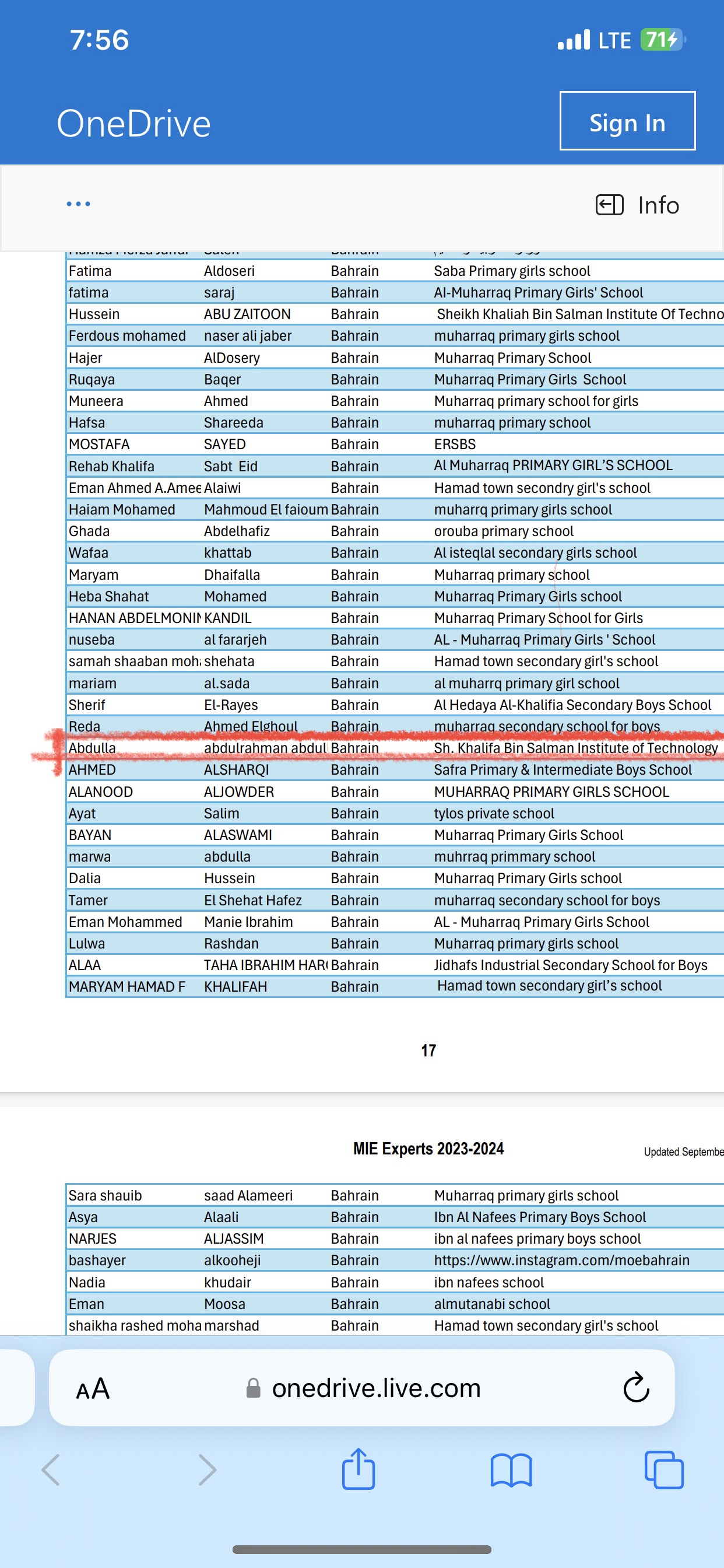The width and height of the screenshot is (724, 1568).
Task: Select 'tylos private school' cell
Action: pyautogui.click(x=494, y=814)
